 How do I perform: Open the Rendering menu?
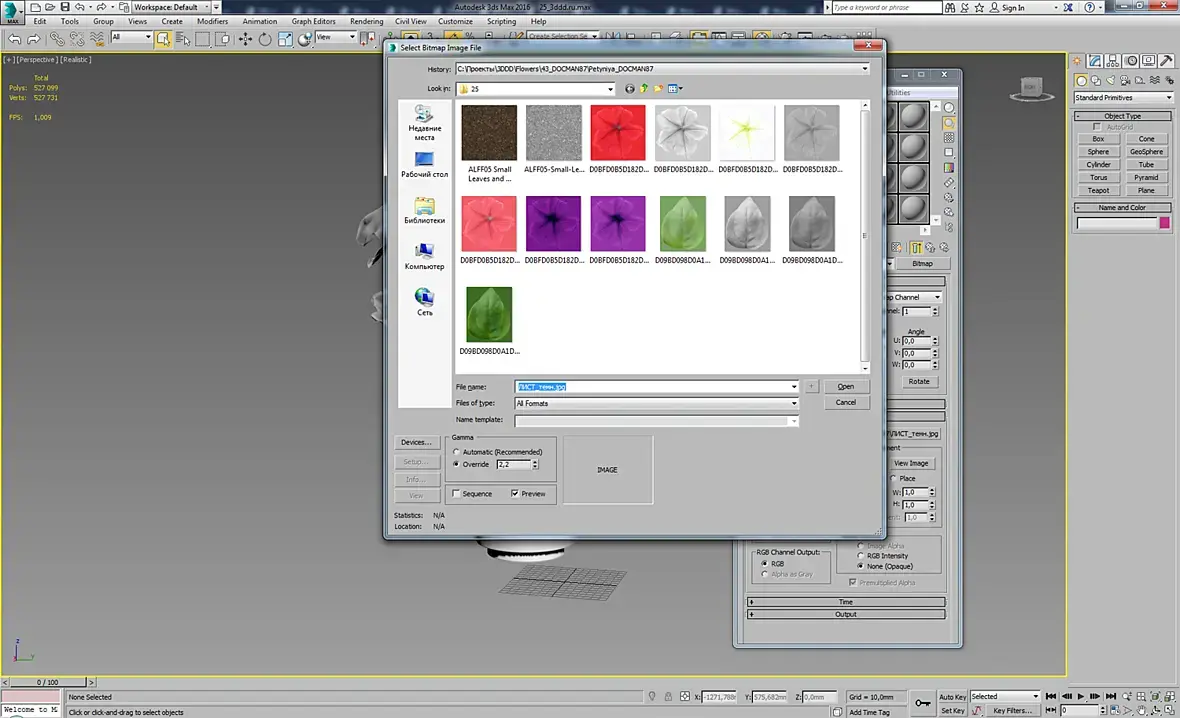[x=366, y=21]
